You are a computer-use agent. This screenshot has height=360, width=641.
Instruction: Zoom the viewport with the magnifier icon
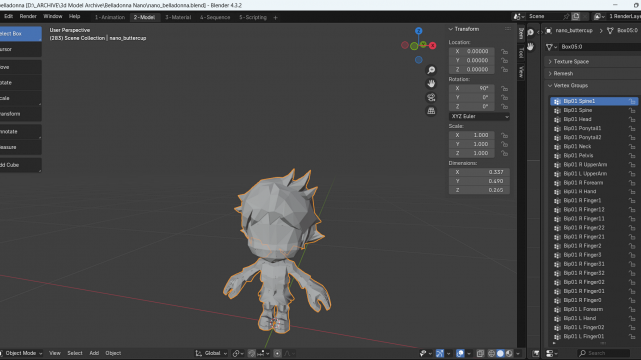431,70
